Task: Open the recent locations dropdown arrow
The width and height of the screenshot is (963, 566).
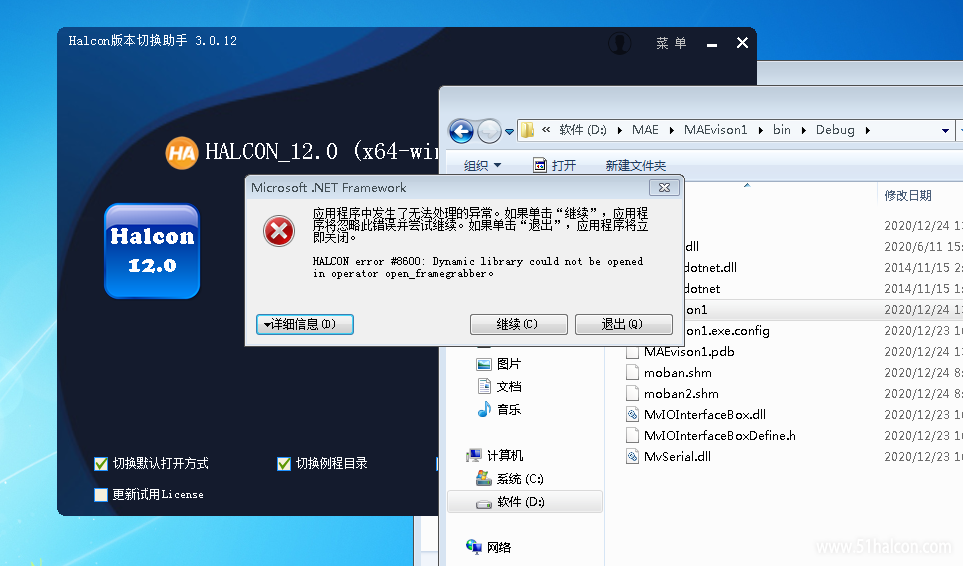Action: (509, 131)
